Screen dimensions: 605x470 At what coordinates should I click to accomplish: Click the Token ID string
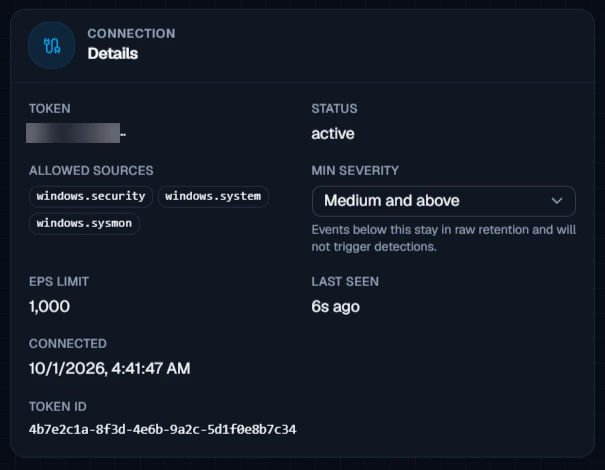pyautogui.click(x=162, y=429)
